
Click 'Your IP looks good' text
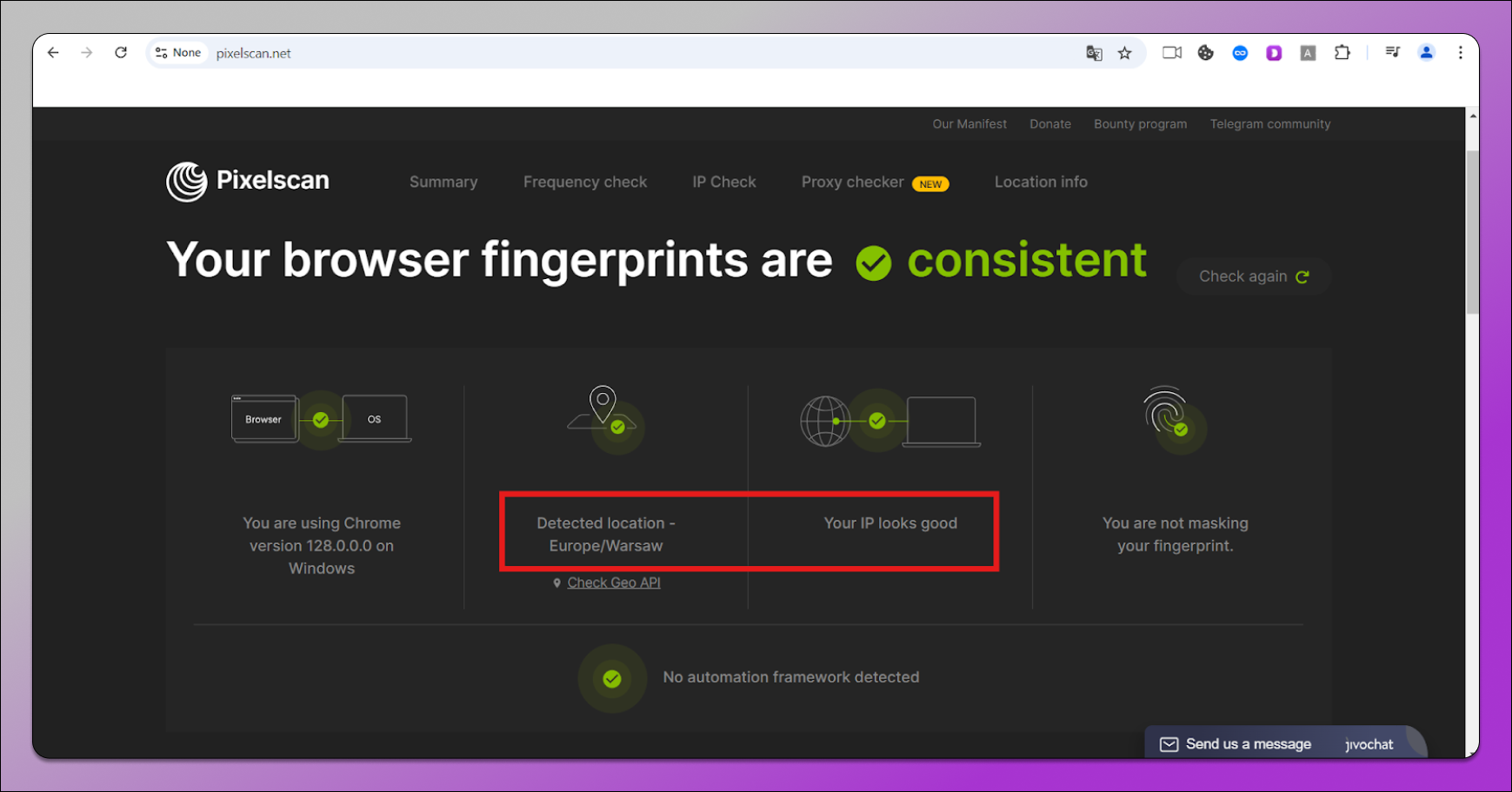[x=890, y=522]
